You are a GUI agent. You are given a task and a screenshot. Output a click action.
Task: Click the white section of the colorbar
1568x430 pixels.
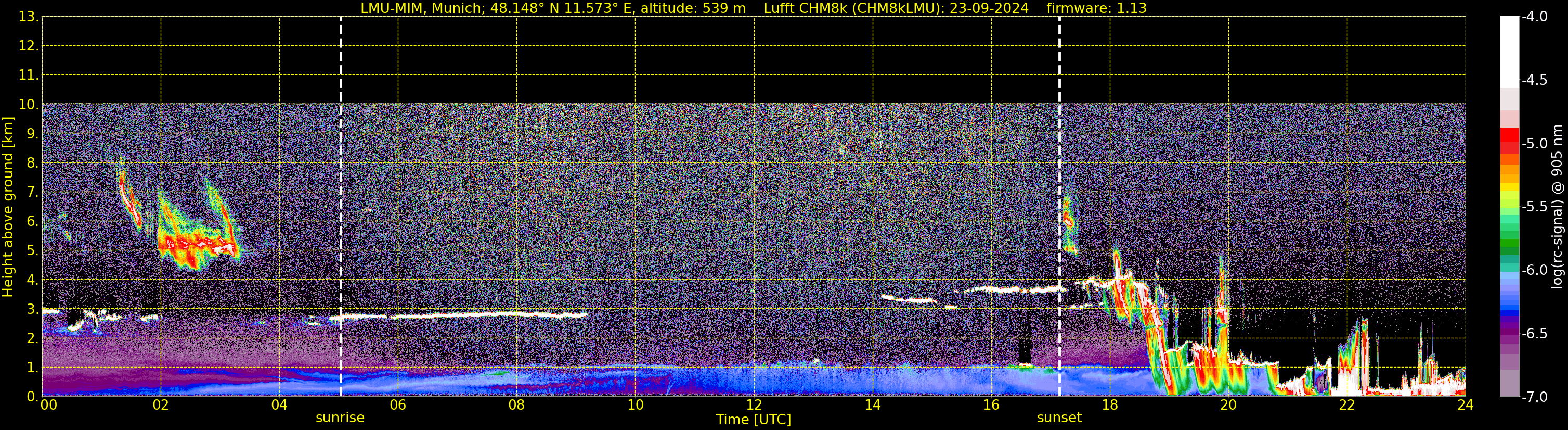[1510, 53]
